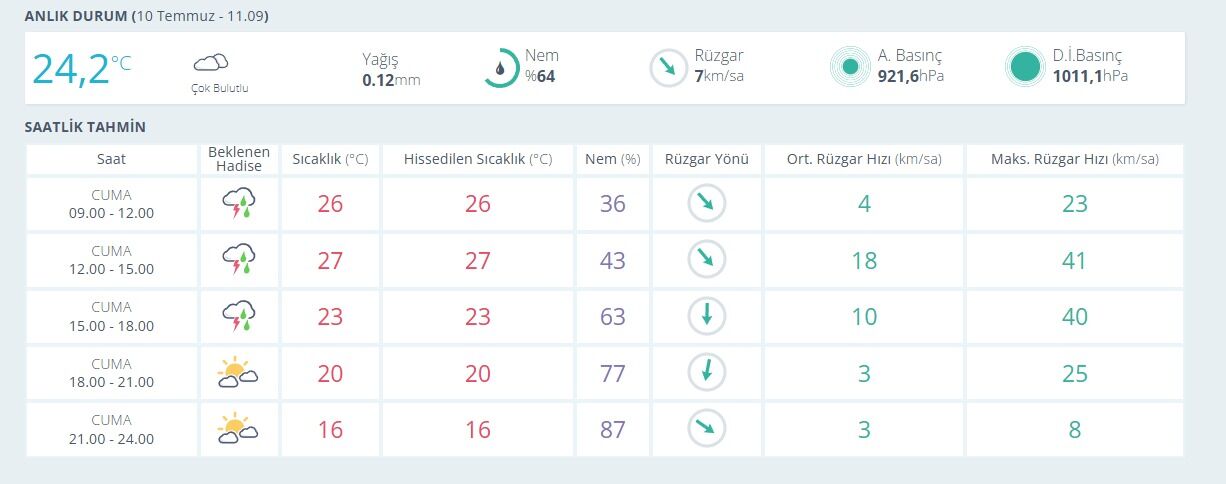The image size is (1226, 484).
Task: Click the Ort. Rüzgar Hızı column header
Action: [864, 159]
